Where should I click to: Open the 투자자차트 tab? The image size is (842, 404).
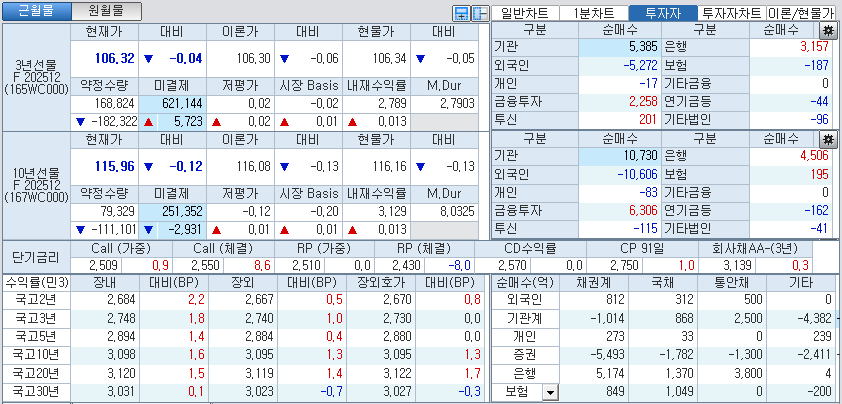coord(731,13)
